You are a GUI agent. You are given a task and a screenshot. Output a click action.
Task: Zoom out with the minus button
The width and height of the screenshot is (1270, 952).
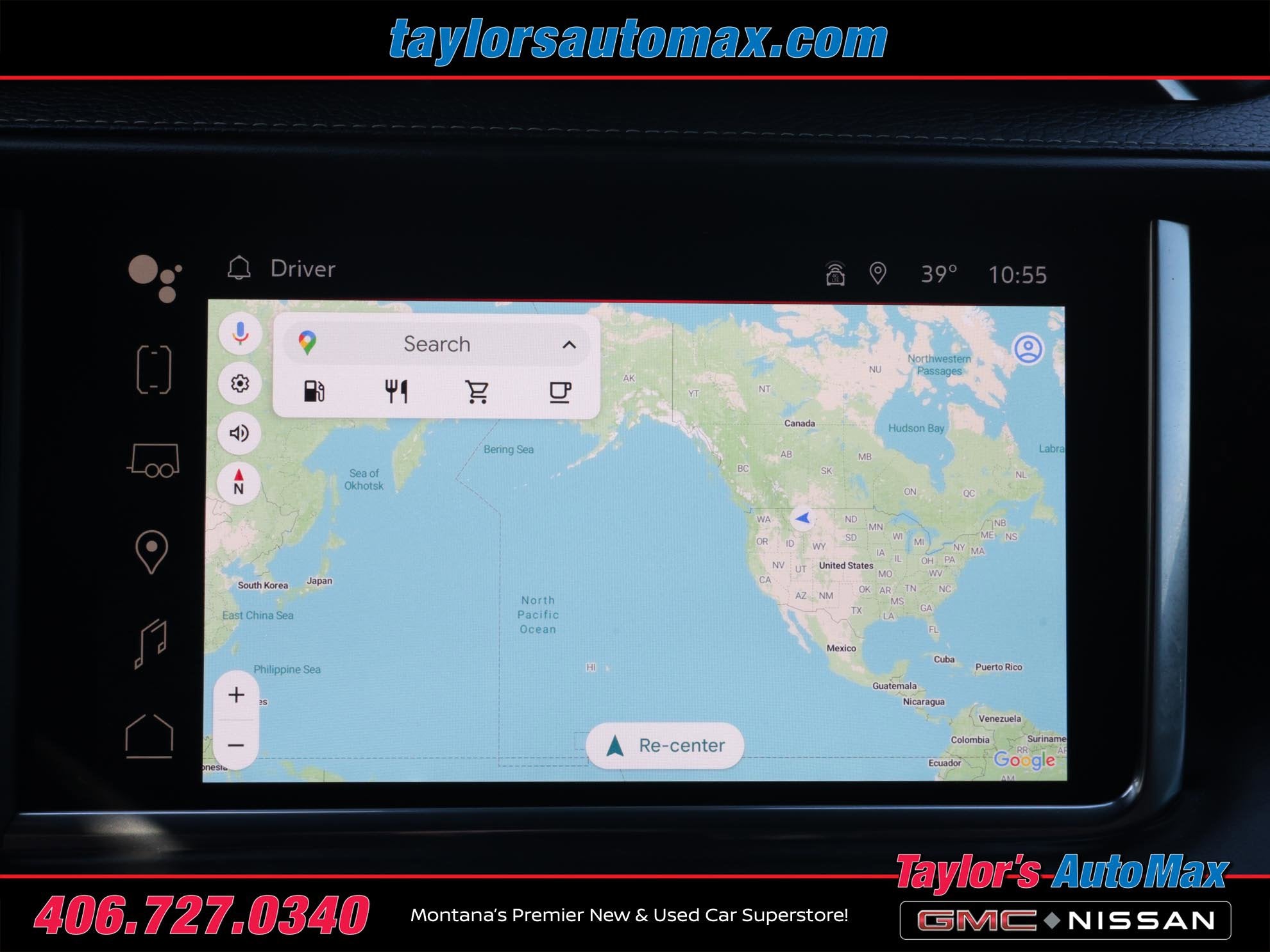click(x=237, y=745)
